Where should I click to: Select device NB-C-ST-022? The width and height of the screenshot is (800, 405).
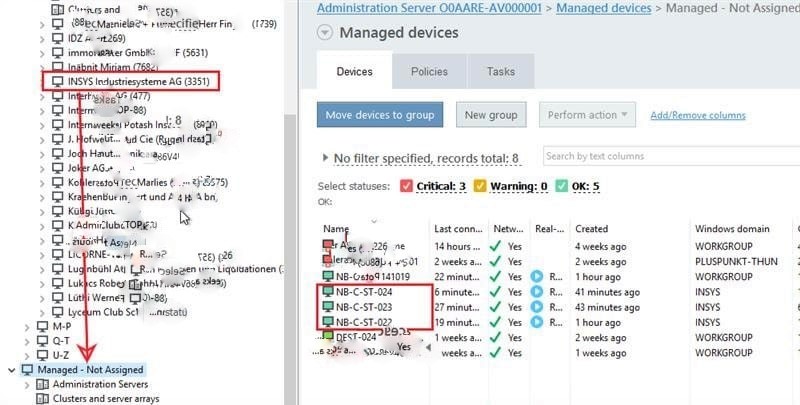pos(364,322)
